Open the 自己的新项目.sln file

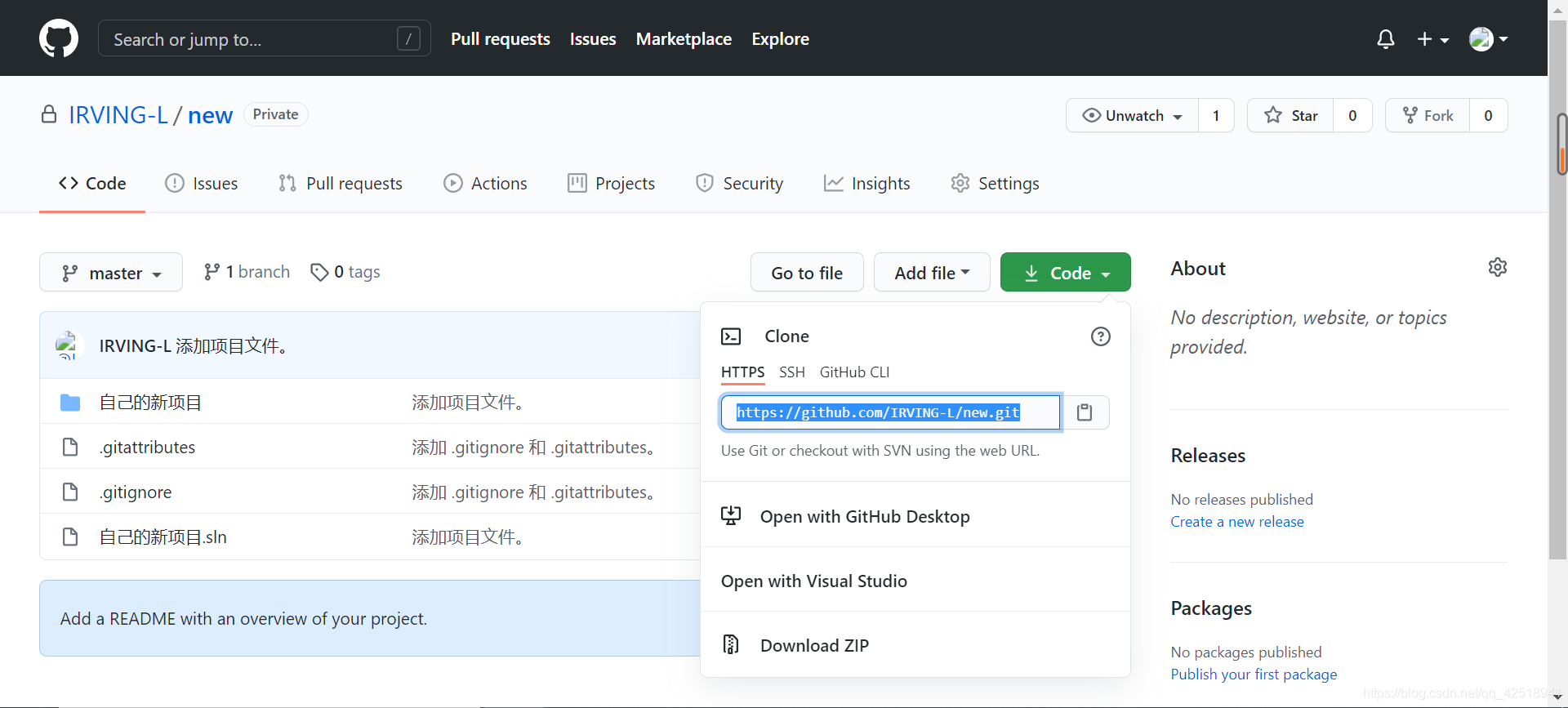coord(163,537)
